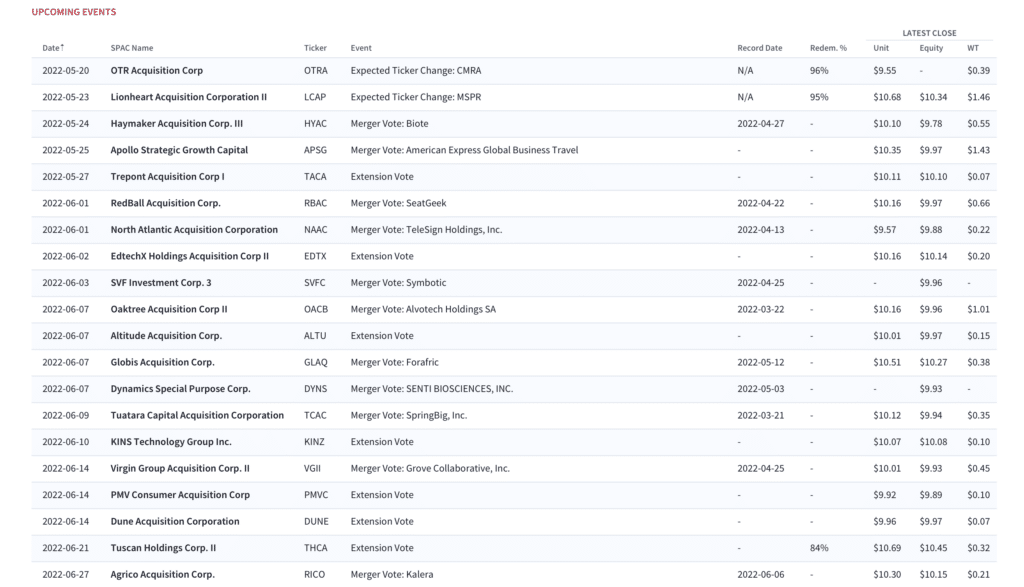
Task: Click 'Merger Vote: Alvotech Holdings SA' event
Action: [x=423, y=309]
